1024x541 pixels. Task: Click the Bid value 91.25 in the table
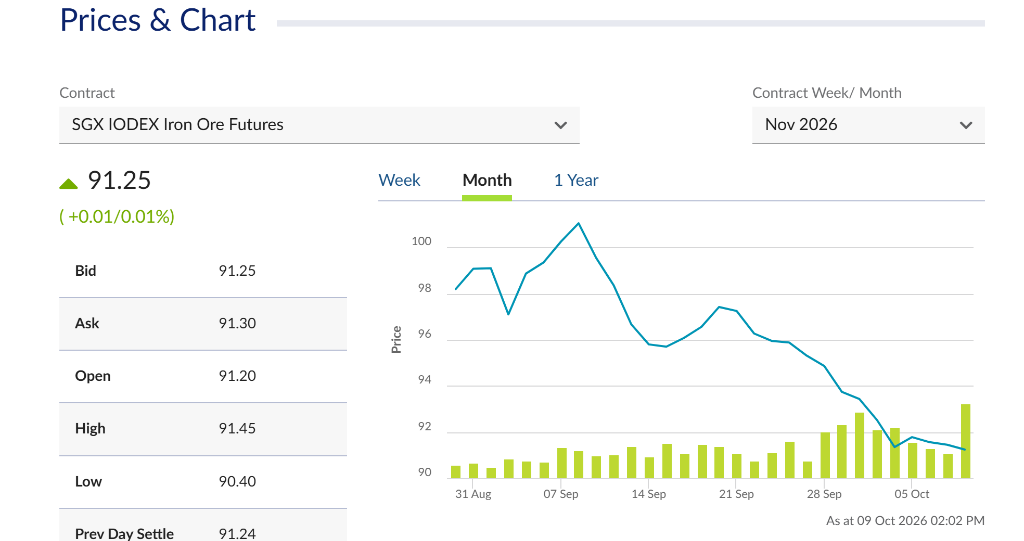tap(237, 270)
